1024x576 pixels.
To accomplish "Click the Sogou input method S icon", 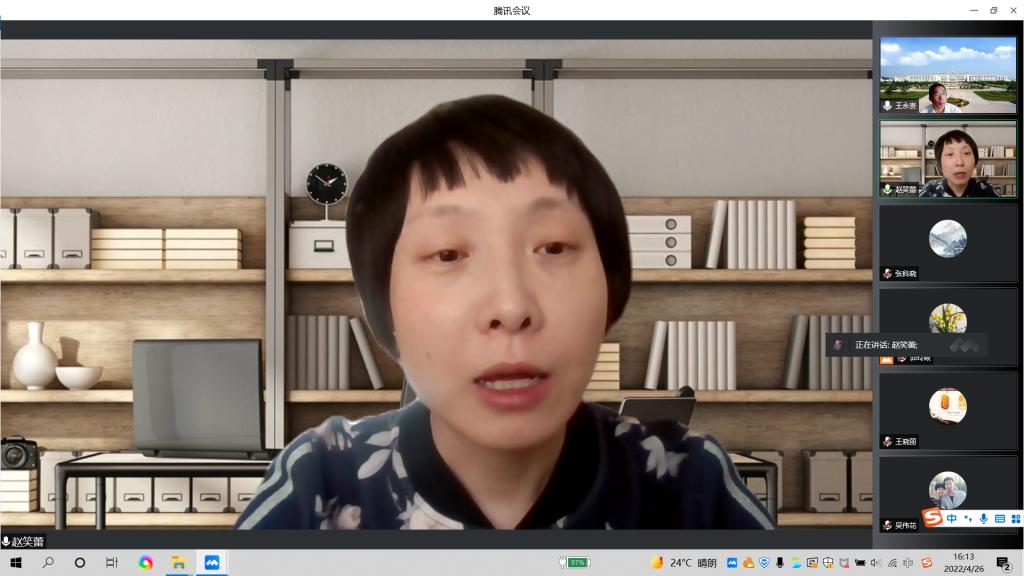I will point(932,518).
